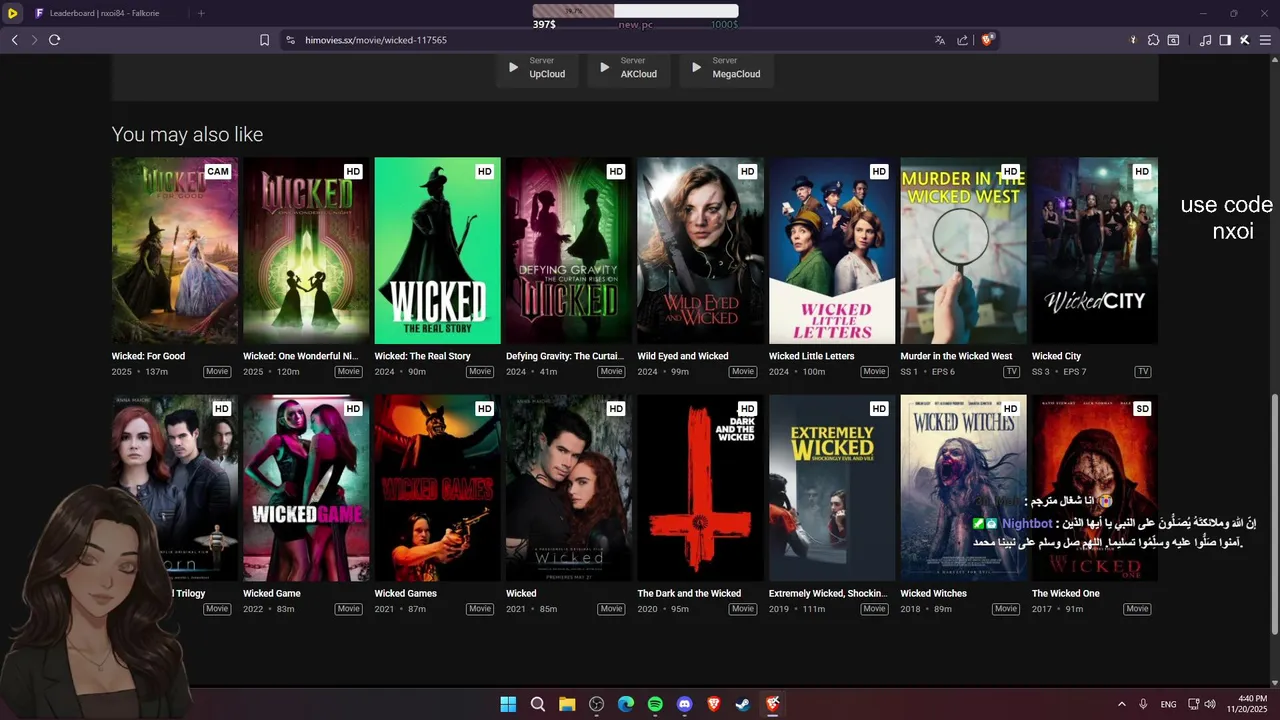
Task: Open the music note playlist icon
Action: 1205,40
